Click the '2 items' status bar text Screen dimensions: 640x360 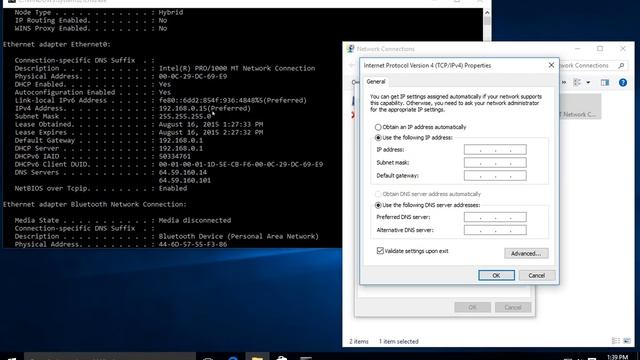(359, 341)
